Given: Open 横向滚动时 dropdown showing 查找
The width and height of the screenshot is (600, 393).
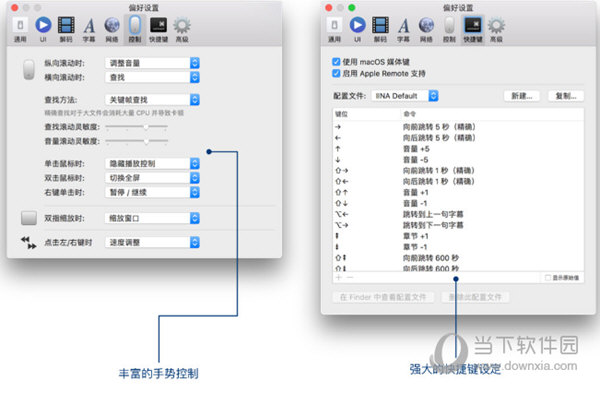Looking at the screenshot, I should point(152,77).
